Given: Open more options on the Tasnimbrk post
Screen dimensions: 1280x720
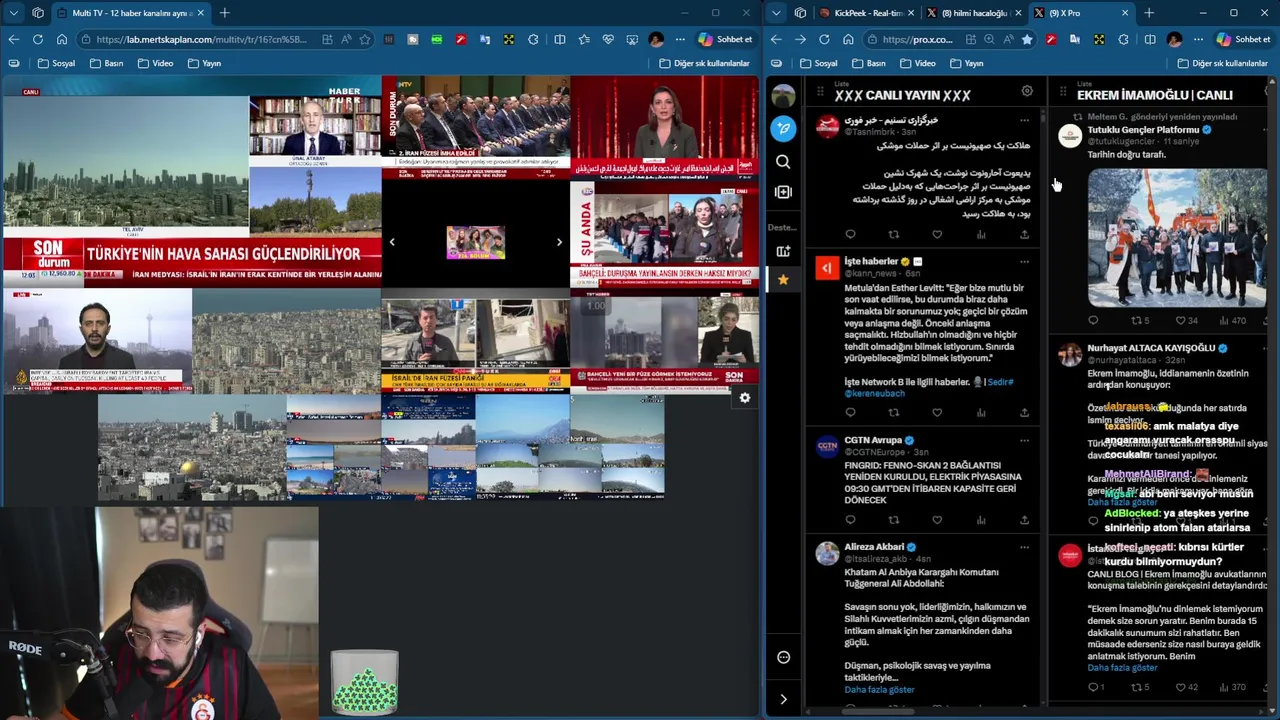Looking at the screenshot, I should (1024, 120).
